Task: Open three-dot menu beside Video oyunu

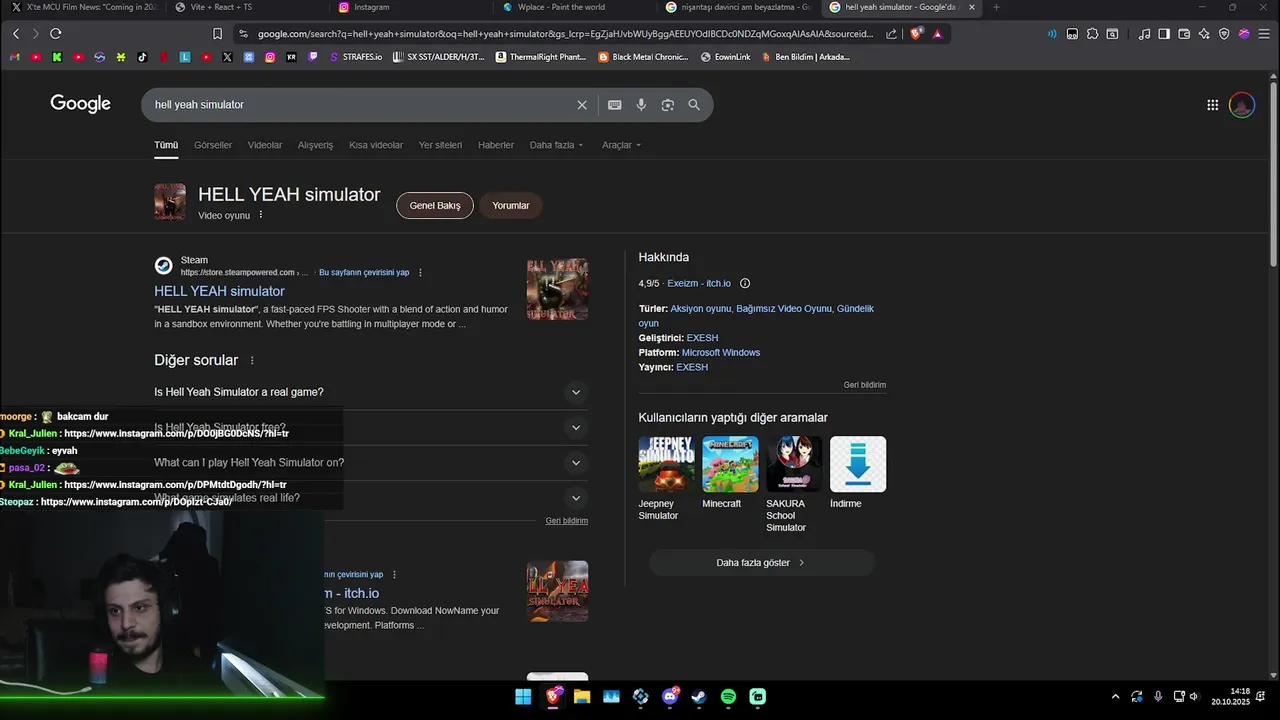Action: (261, 215)
